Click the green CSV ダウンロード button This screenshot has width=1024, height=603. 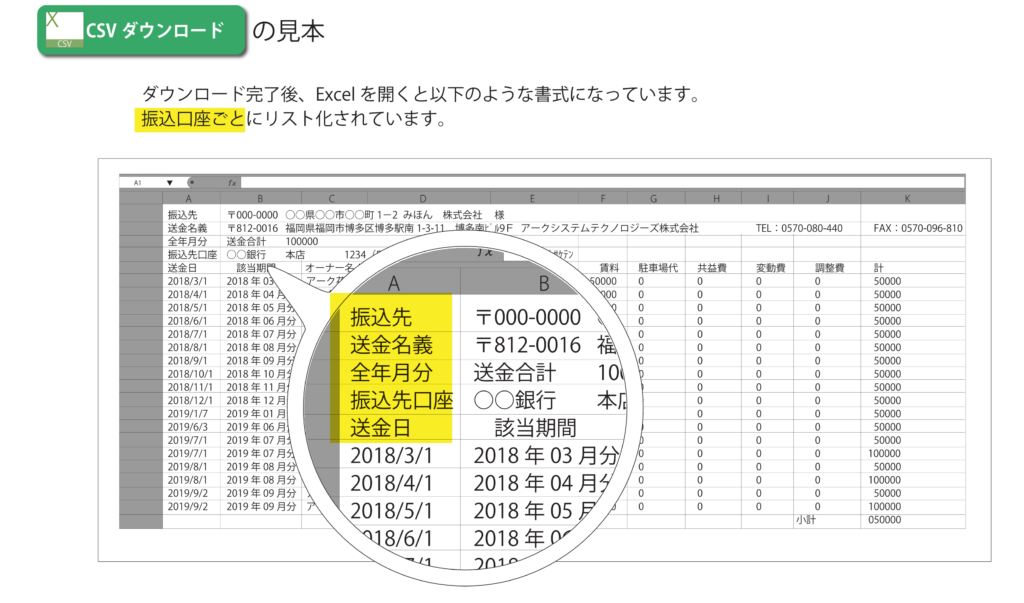(x=142, y=30)
